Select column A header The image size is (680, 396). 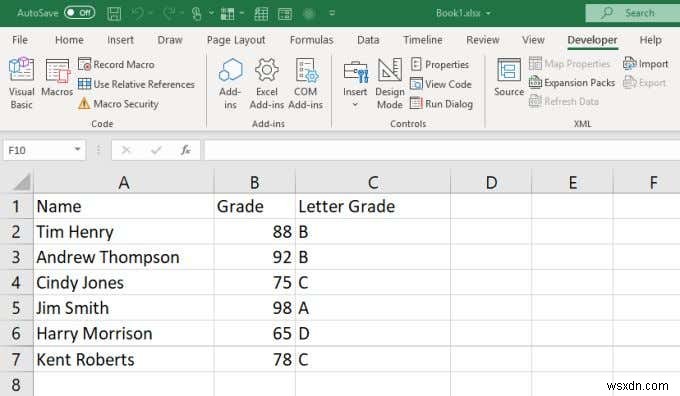coord(124,182)
